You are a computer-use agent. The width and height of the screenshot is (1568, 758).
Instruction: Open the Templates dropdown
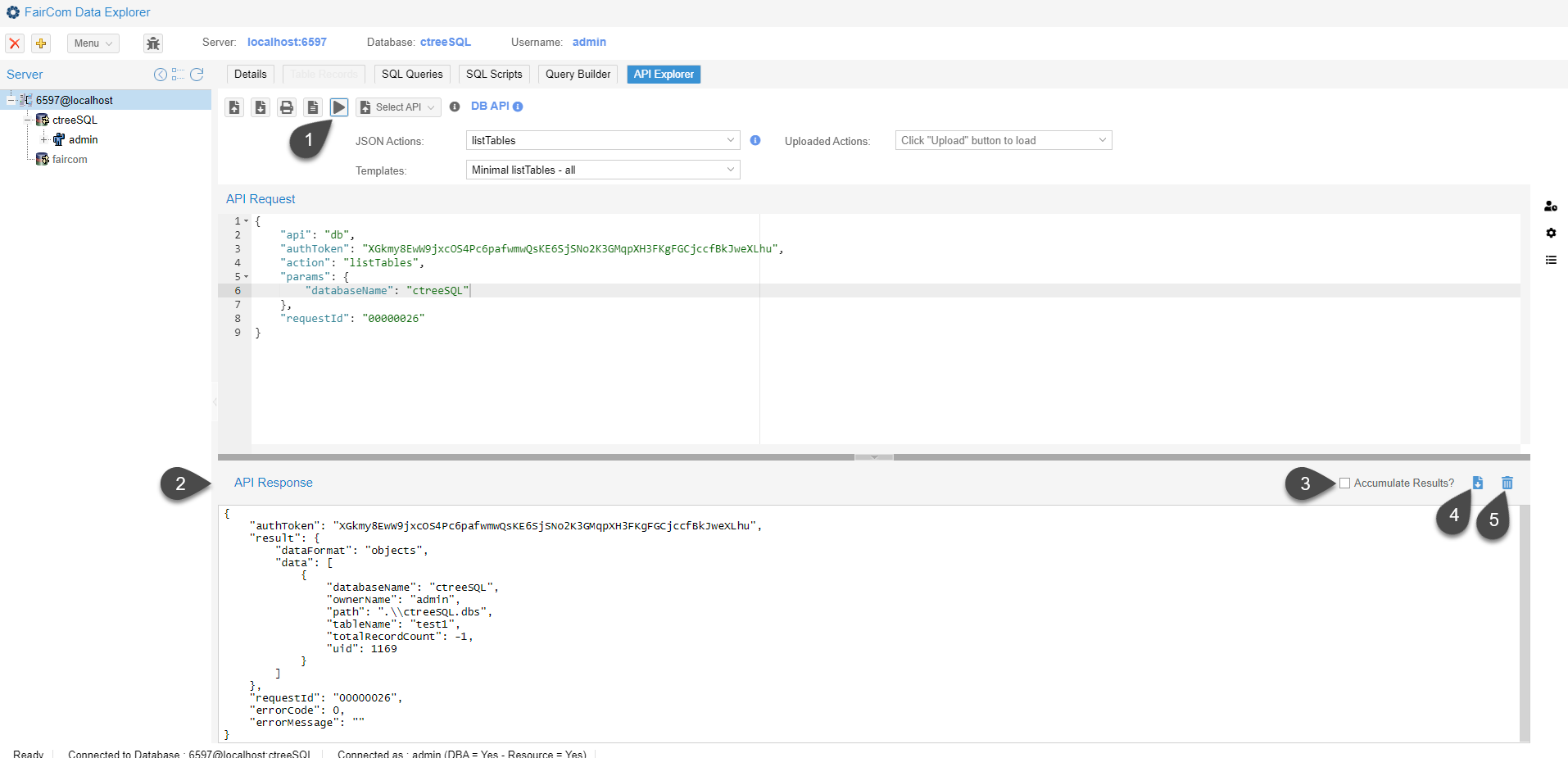(603, 170)
